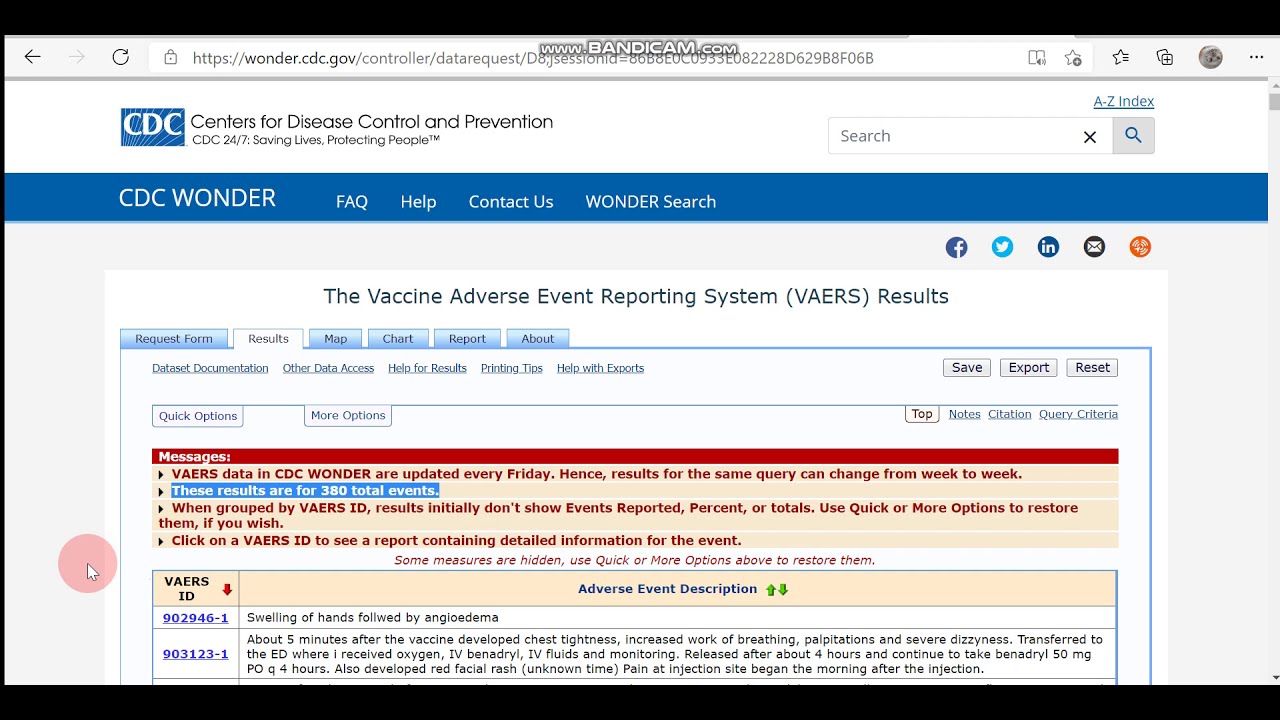Jump to the Notes section
1280x720 pixels.
(x=964, y=414)
